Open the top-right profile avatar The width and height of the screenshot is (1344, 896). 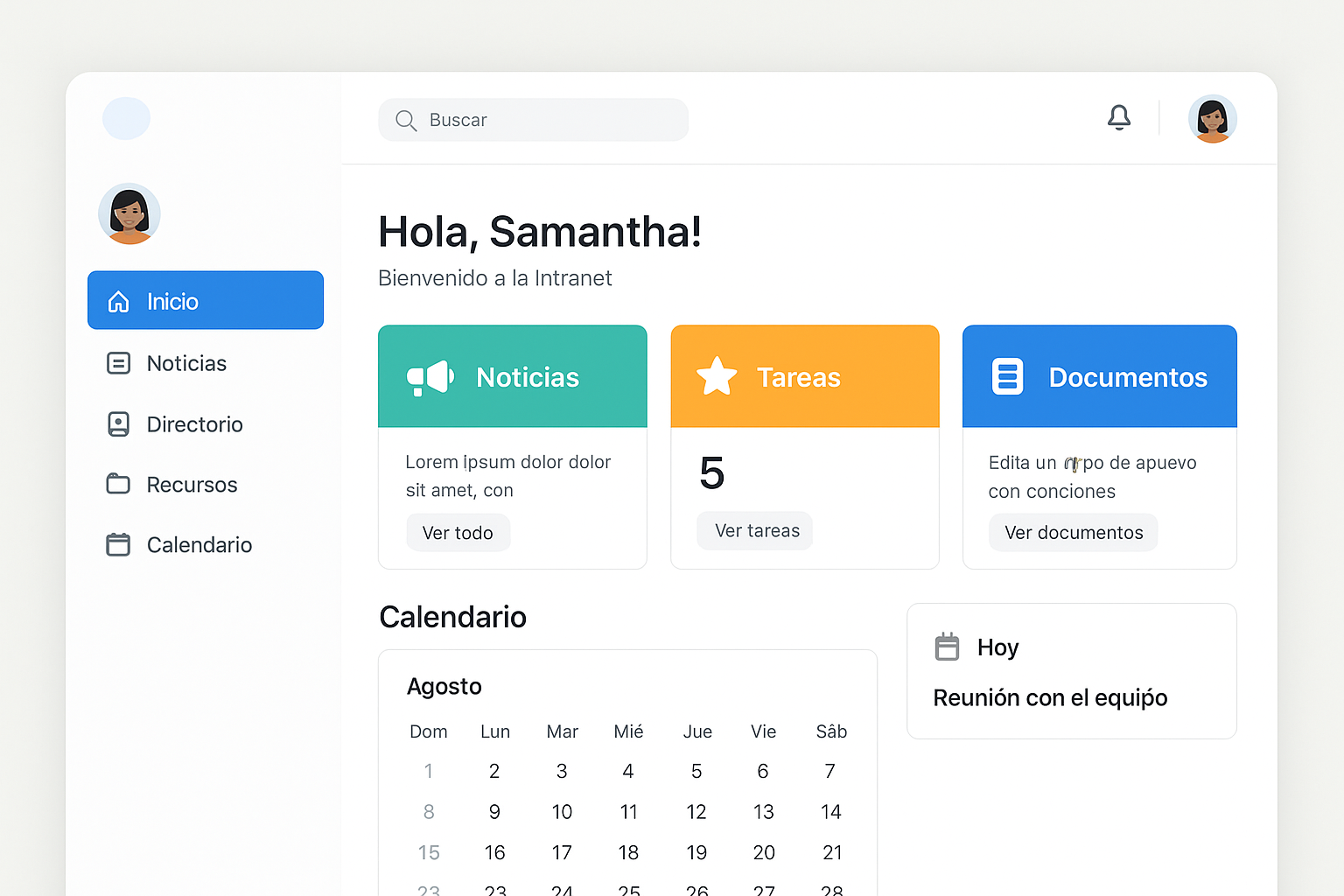pos(1212,119)
